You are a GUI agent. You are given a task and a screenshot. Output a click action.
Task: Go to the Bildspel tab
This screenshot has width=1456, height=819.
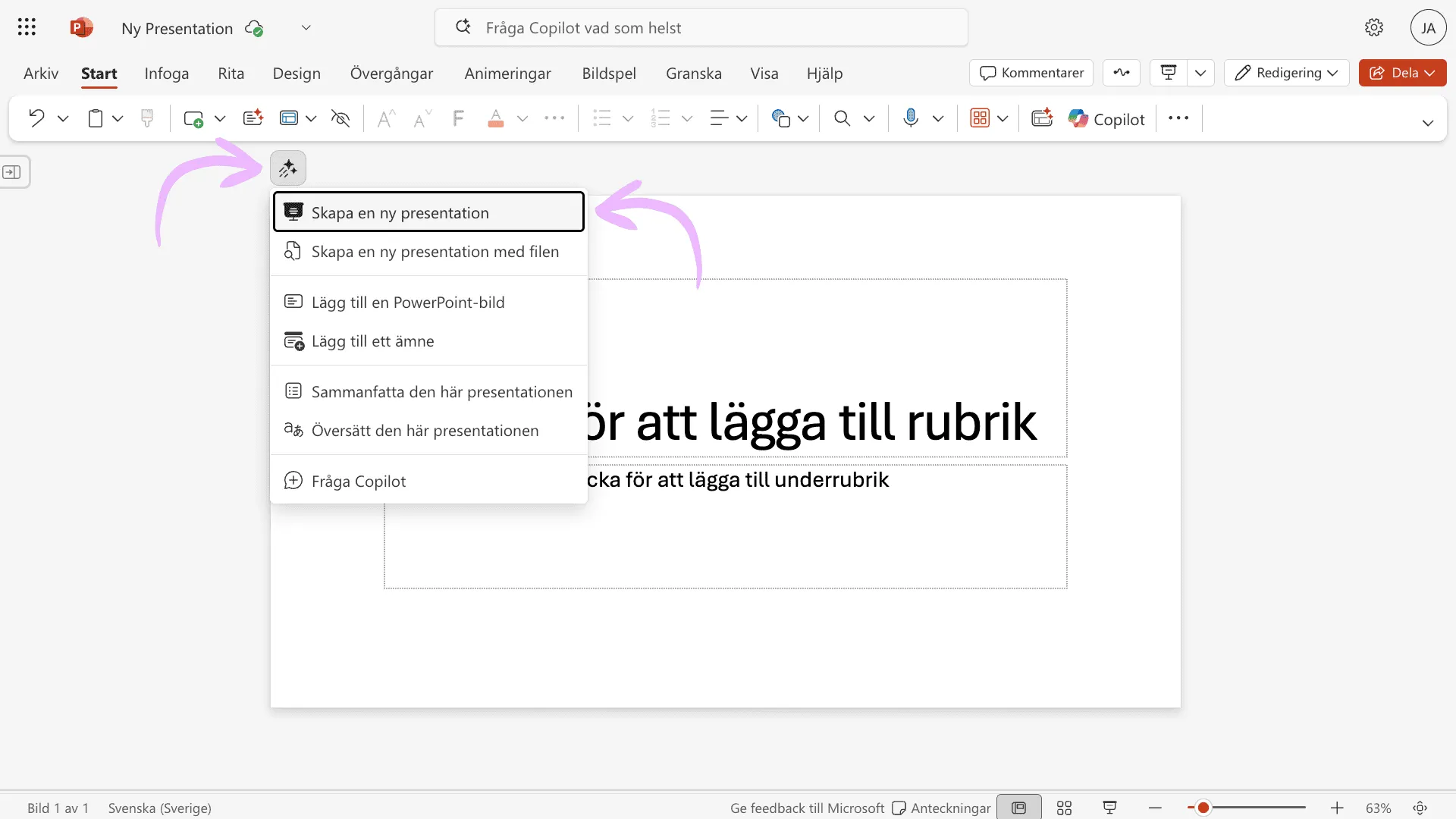coord(609,74)
